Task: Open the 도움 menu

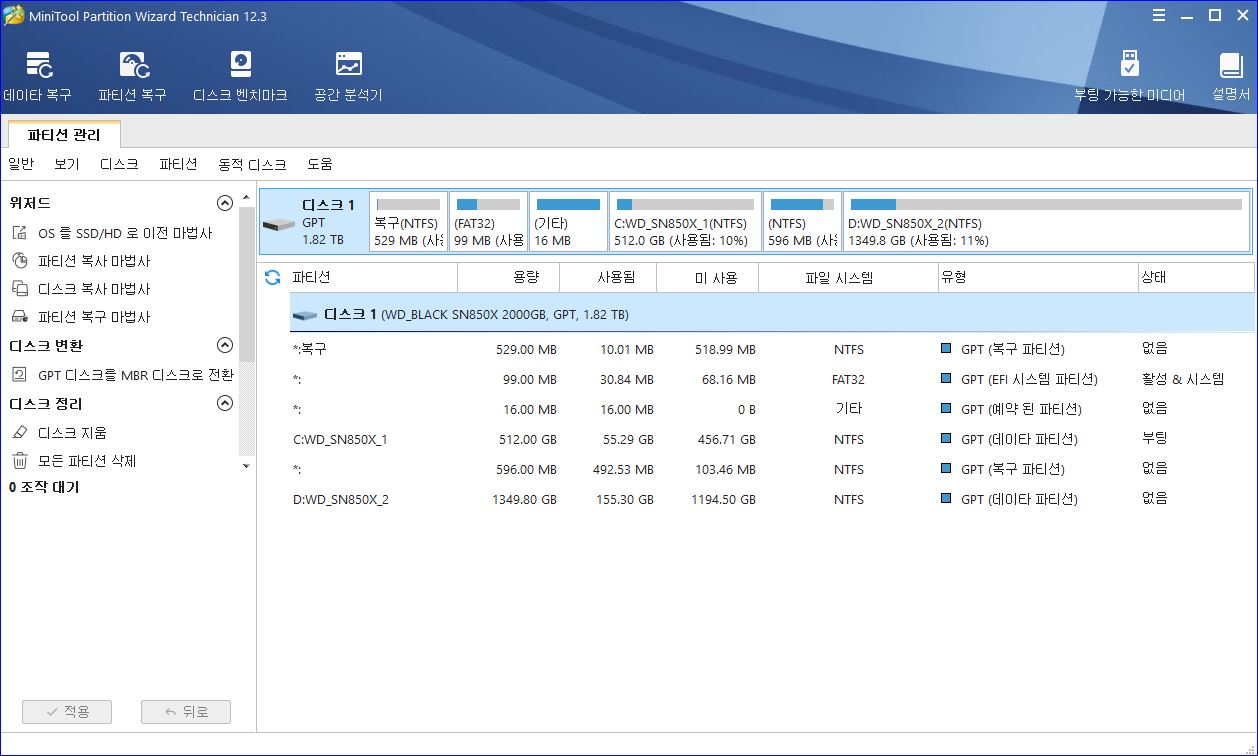Action: [x=320, y=164]
